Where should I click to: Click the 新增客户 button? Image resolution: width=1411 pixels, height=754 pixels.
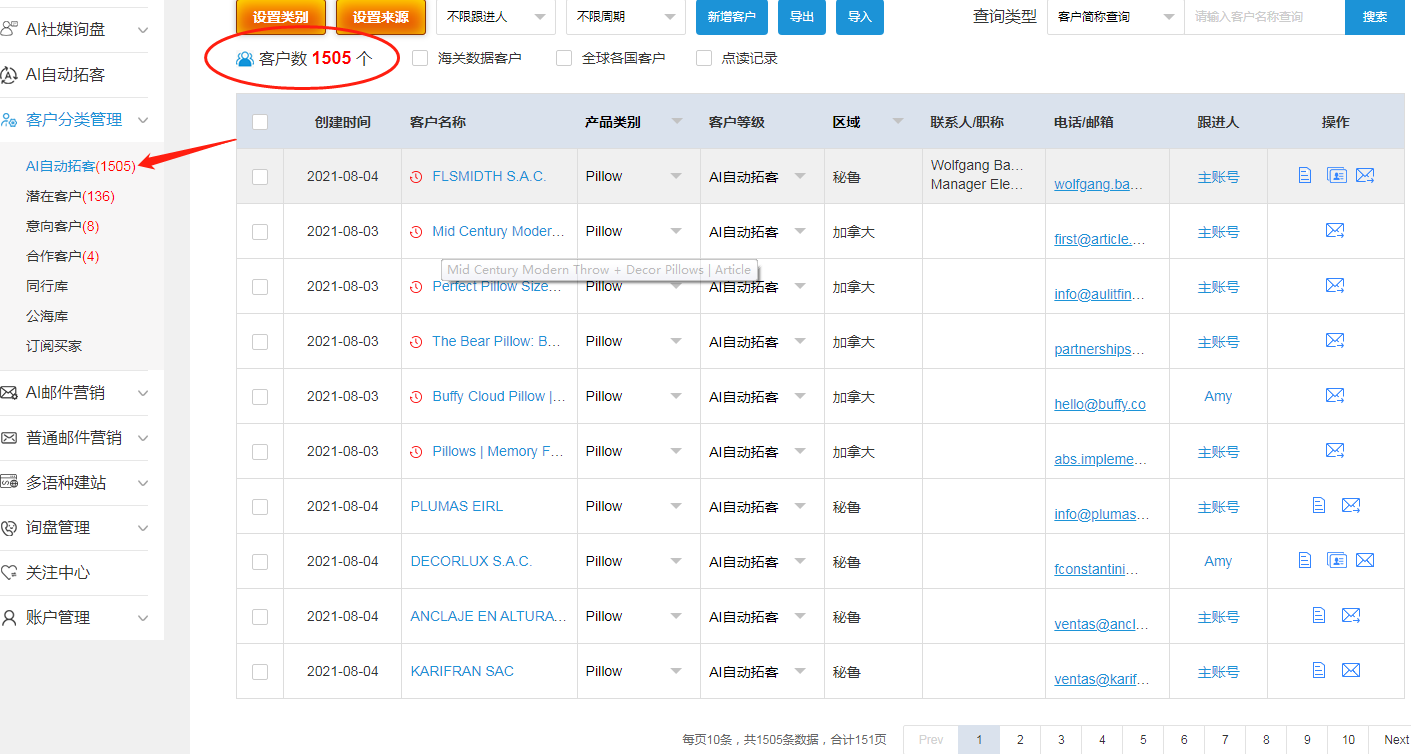pyautogui.click(x=732, y=17)
